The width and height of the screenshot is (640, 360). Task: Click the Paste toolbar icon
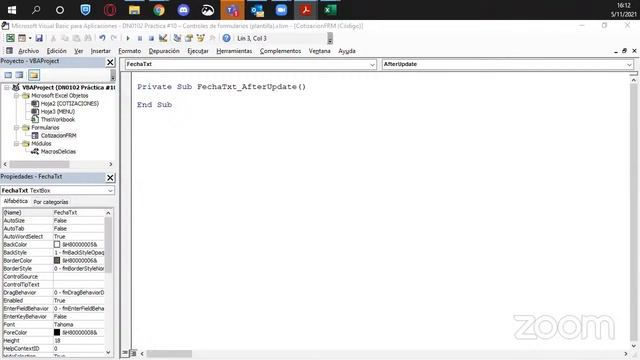pos(76,38)
